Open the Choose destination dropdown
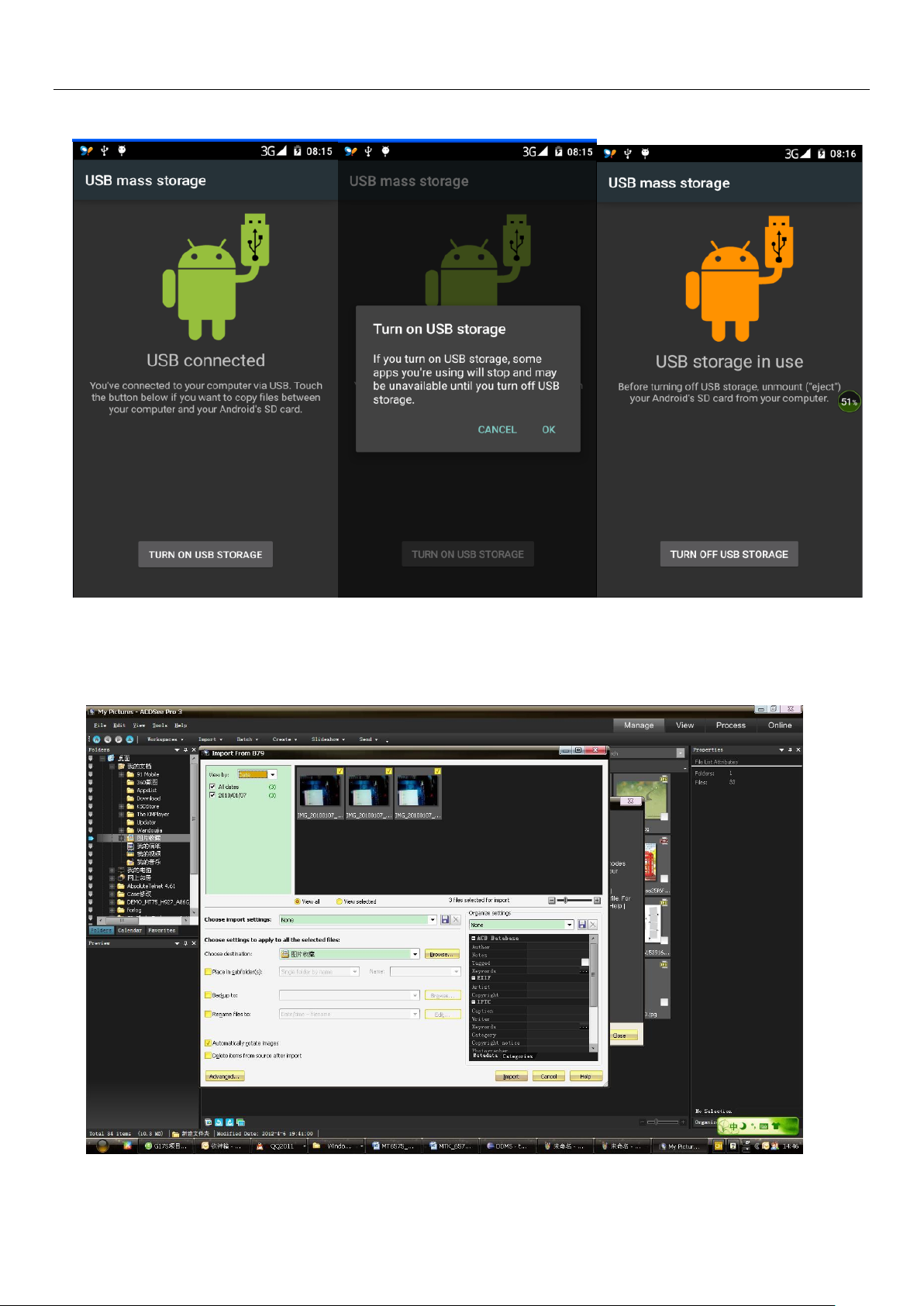This screenshot has height=1306, width=924. click(415, 954)
